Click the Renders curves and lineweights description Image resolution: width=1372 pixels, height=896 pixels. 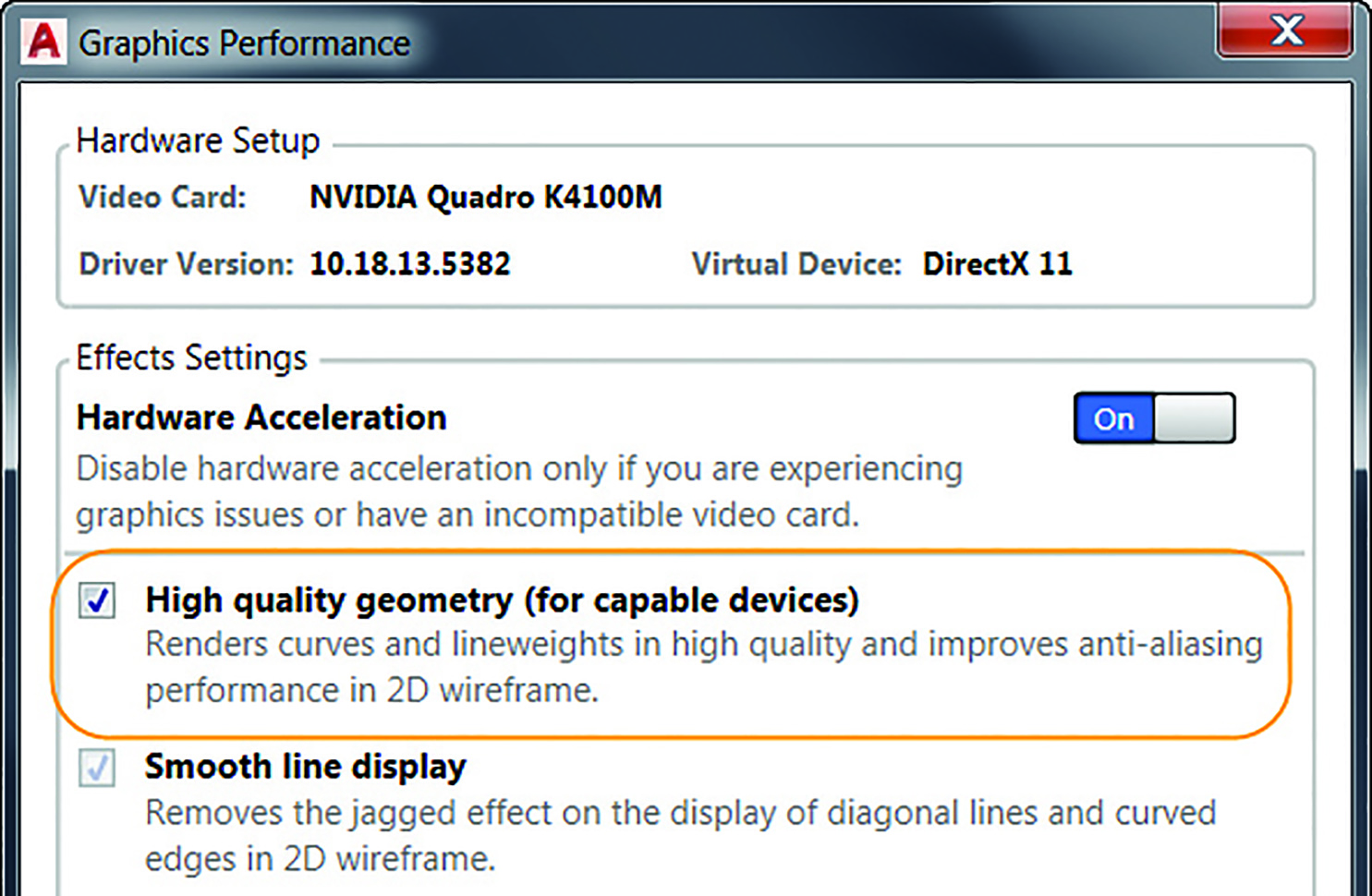click(703, 667)
